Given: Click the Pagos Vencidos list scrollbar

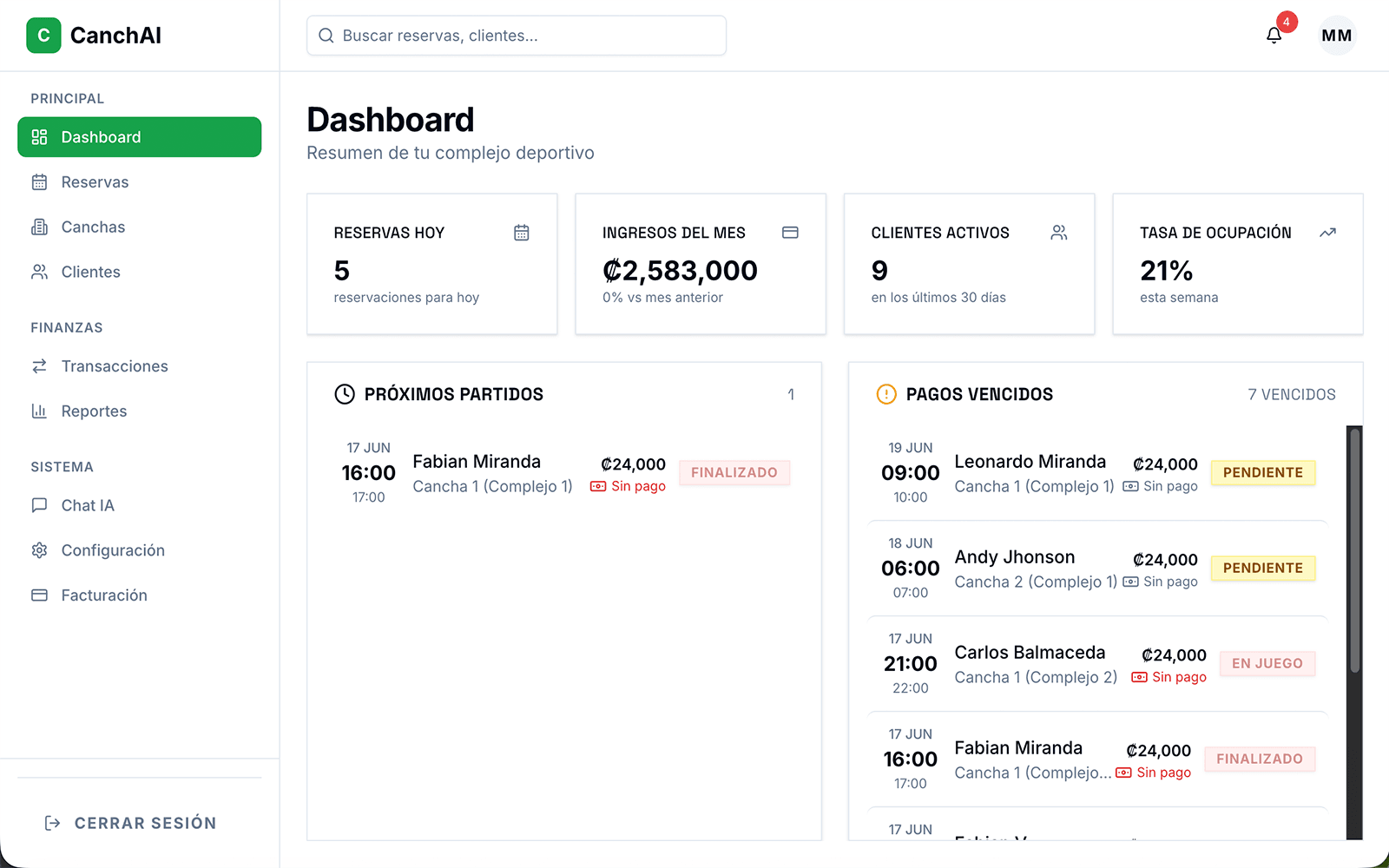Looking at the screenshot, I should pos(1354,550).
